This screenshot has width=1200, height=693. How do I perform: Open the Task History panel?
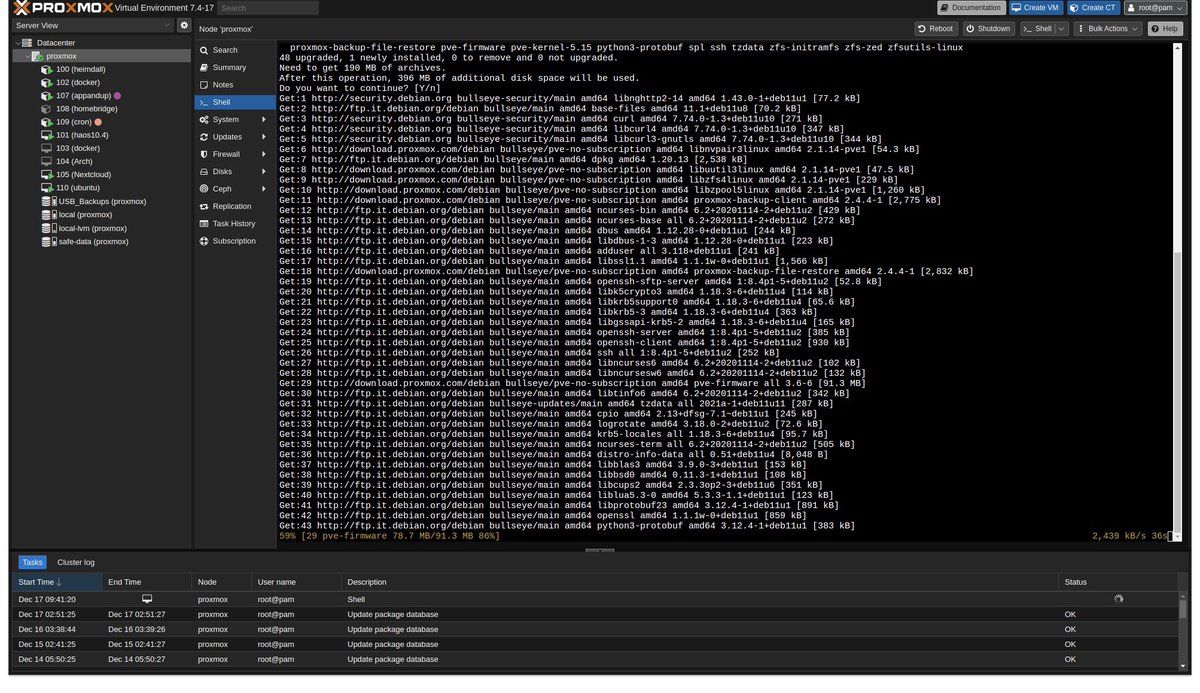[235, 224]
